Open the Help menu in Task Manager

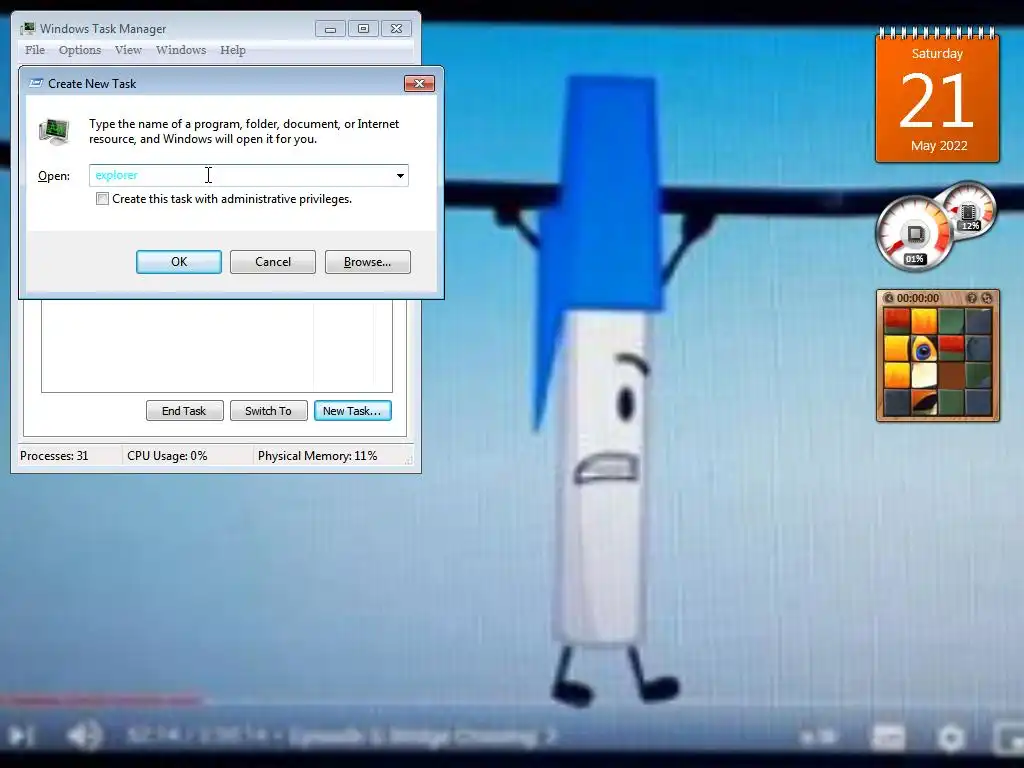click(x=232, y=50)
